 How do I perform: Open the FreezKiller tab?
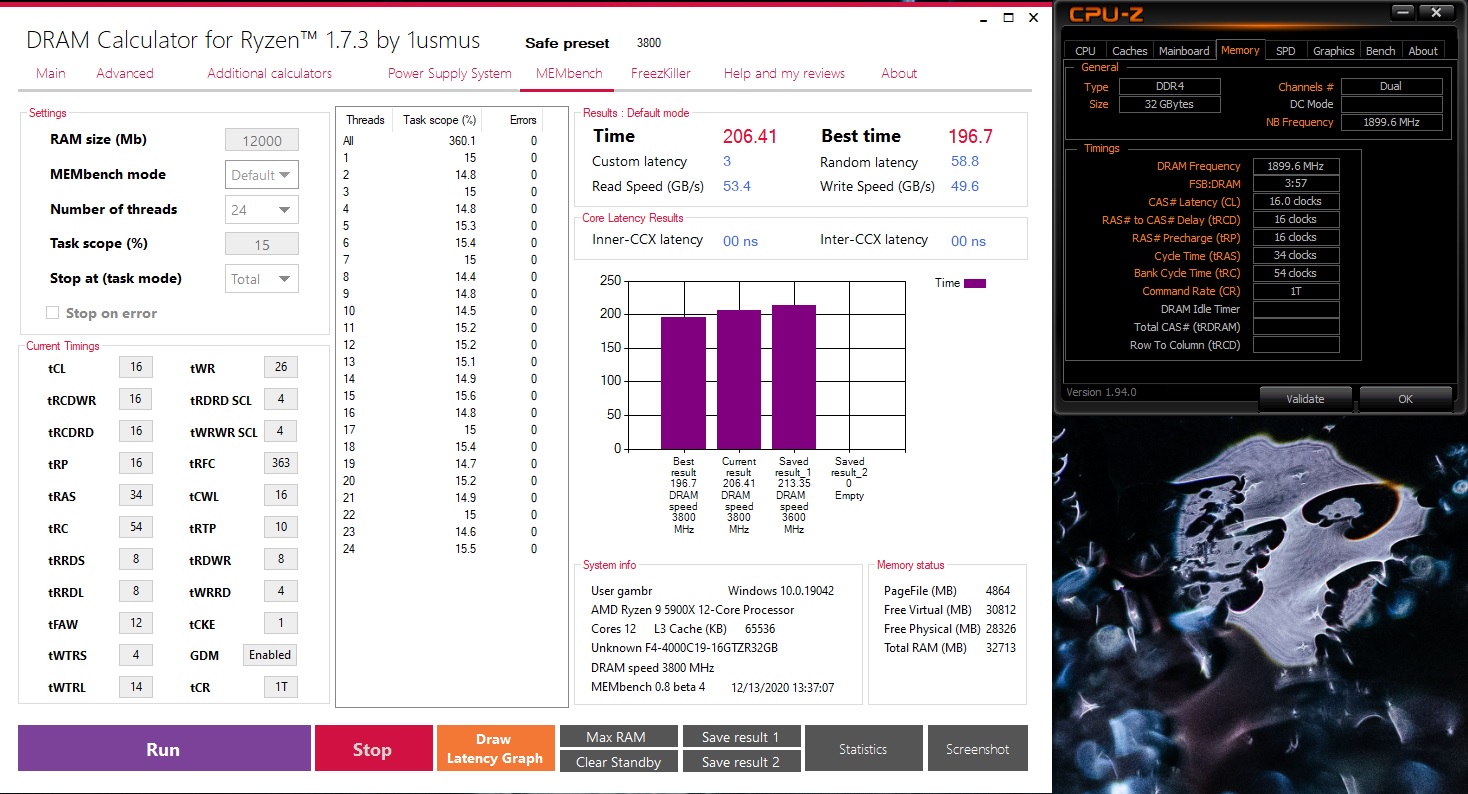tap(661, 73)
